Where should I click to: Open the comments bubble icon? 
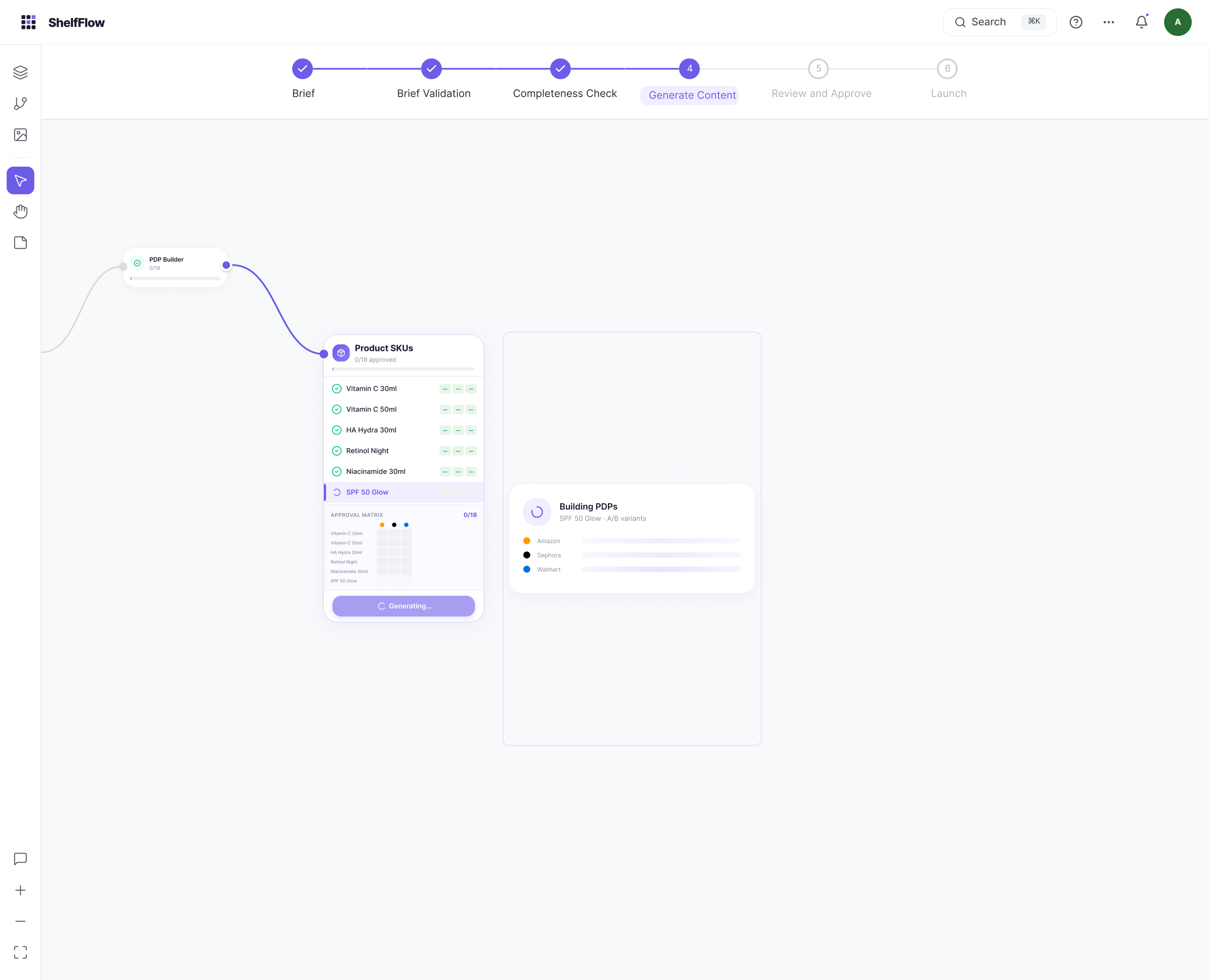20,859
